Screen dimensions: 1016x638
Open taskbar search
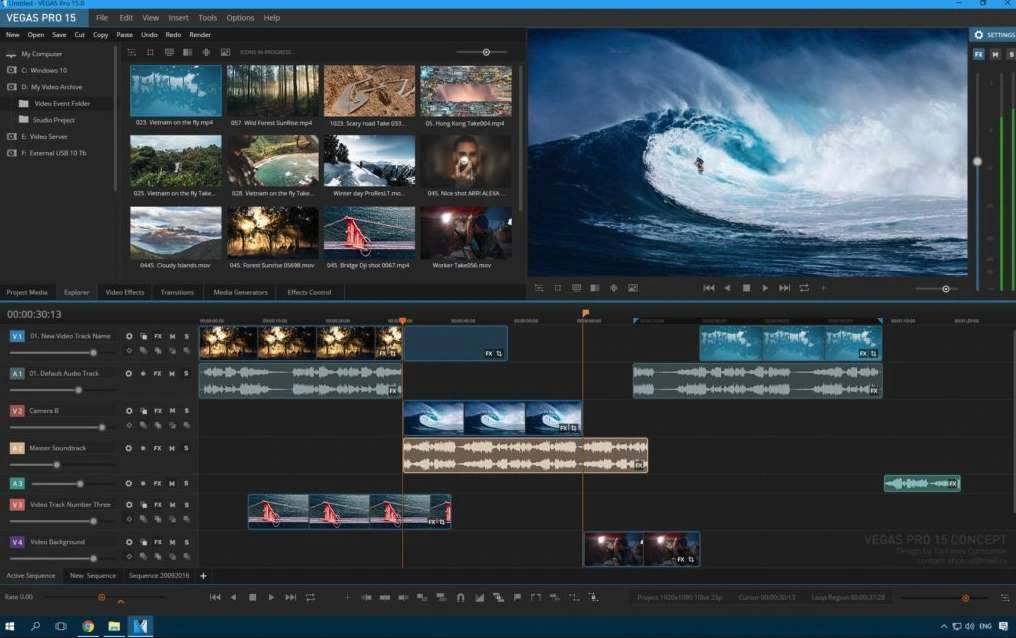35,626
